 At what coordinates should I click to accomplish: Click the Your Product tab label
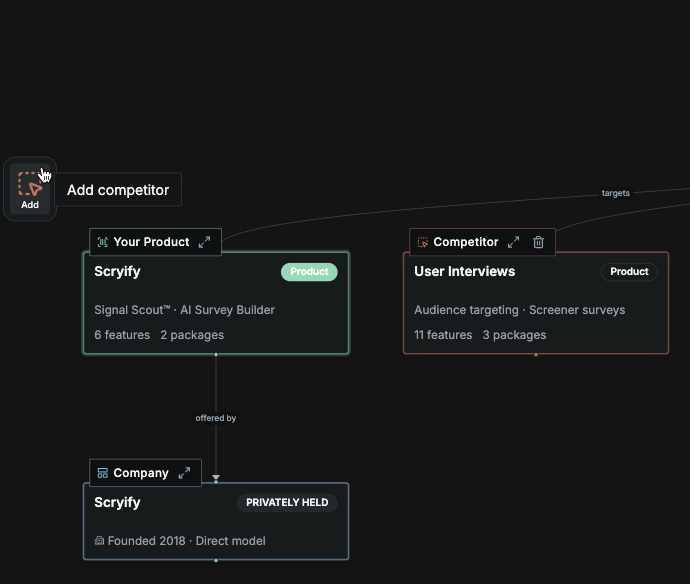pyautogui.click(x=151, y=242)
